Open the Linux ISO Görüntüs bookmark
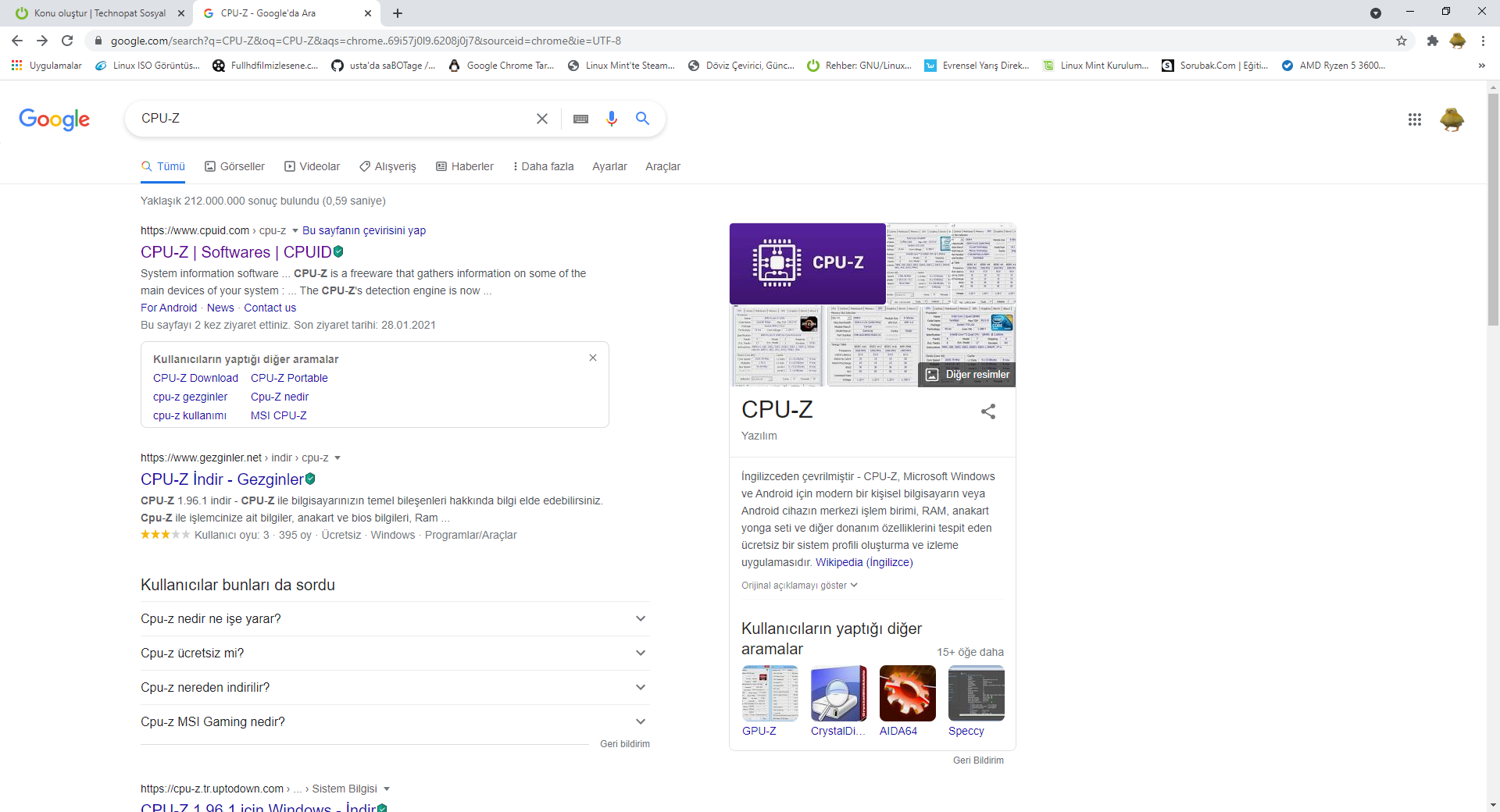 (x=148, y=66)
